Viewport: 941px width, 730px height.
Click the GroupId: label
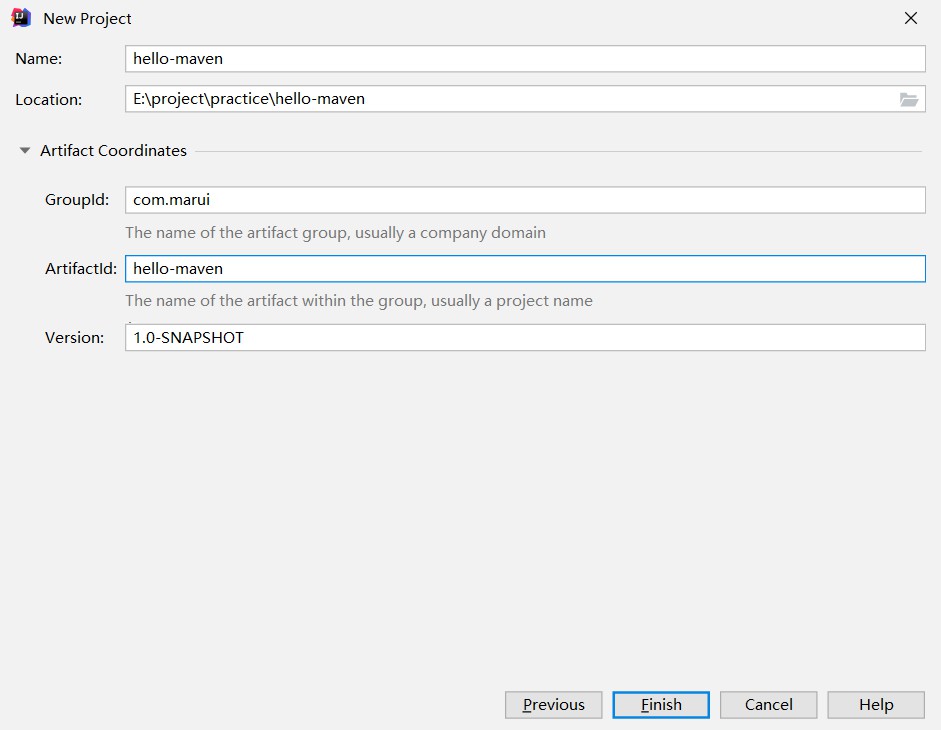(x=77, y=200)
